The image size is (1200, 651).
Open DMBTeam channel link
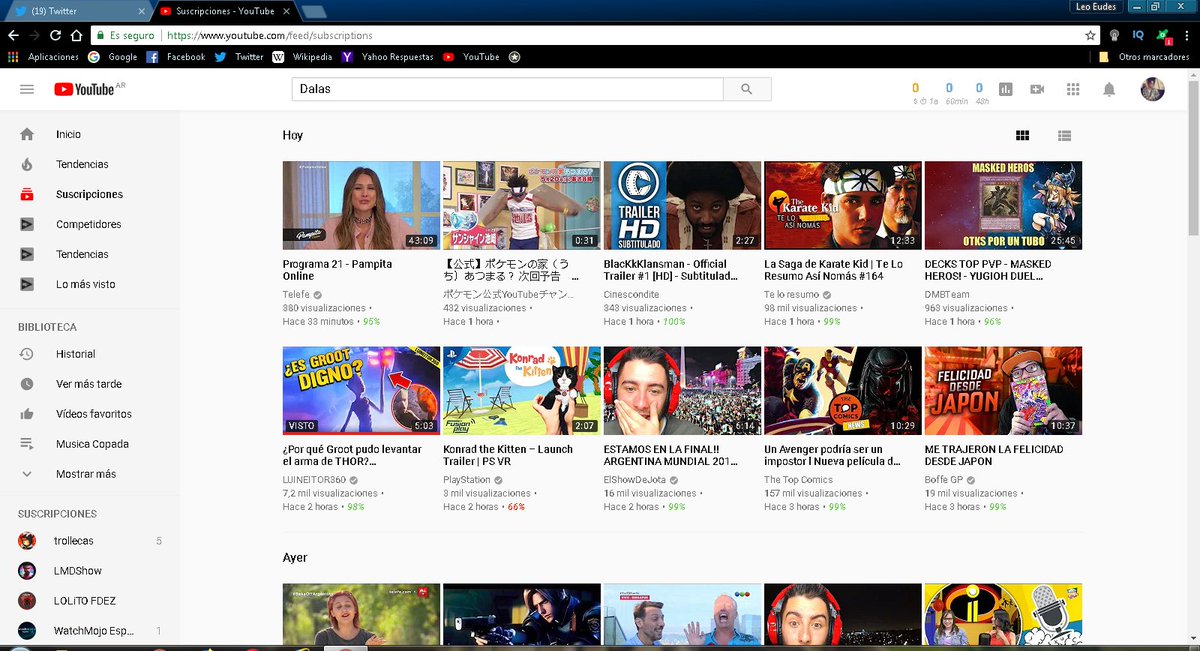tap(949, 295)
